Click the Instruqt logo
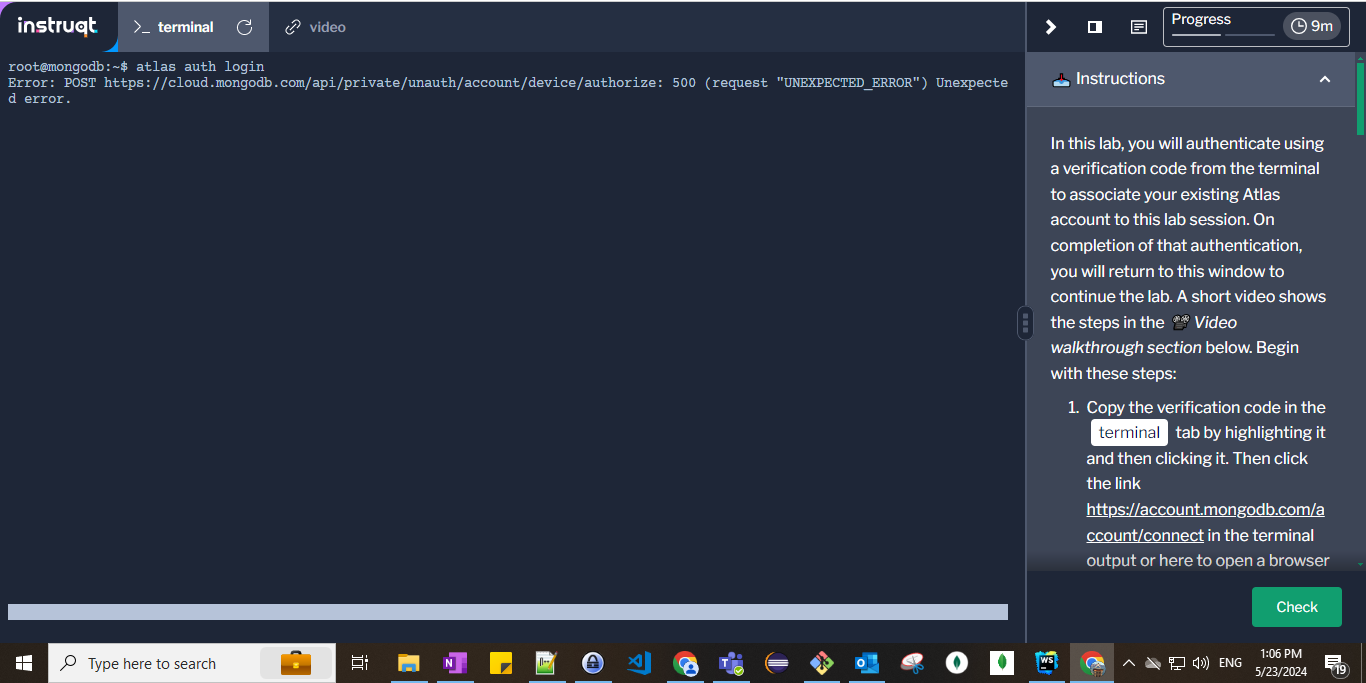 point(57,27)
